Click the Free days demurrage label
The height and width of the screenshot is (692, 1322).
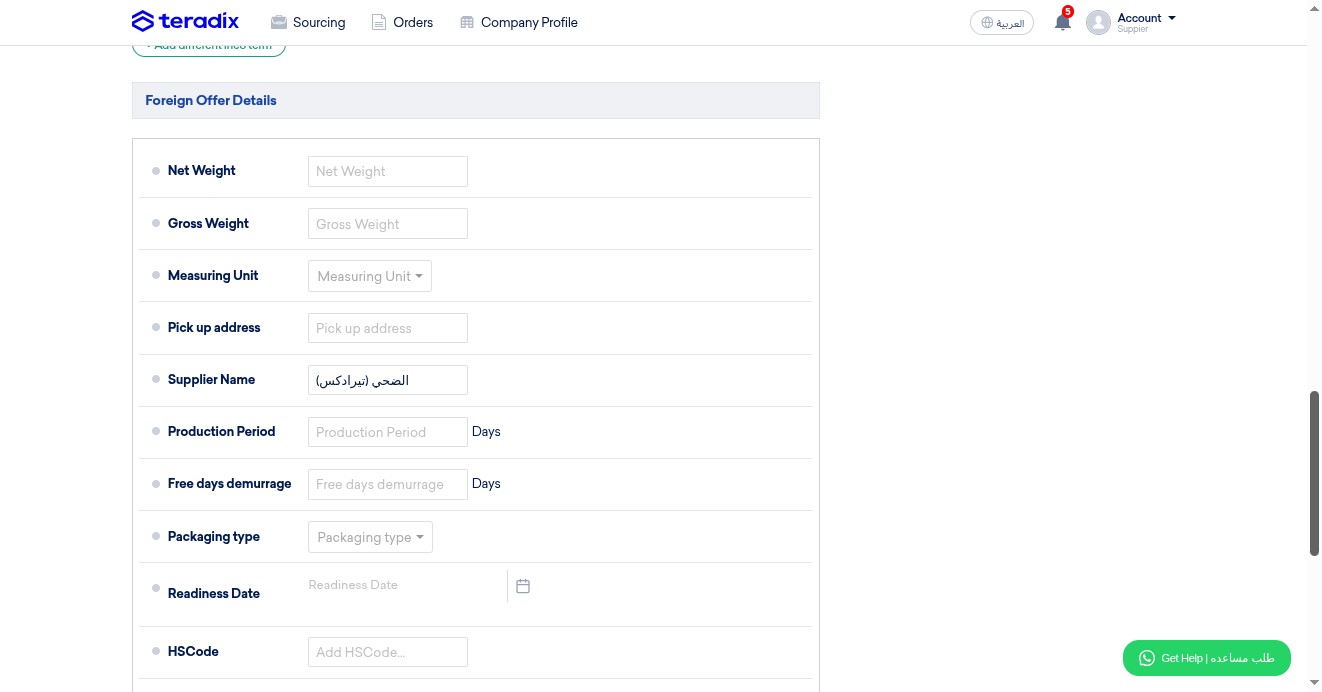pos(229,484)
